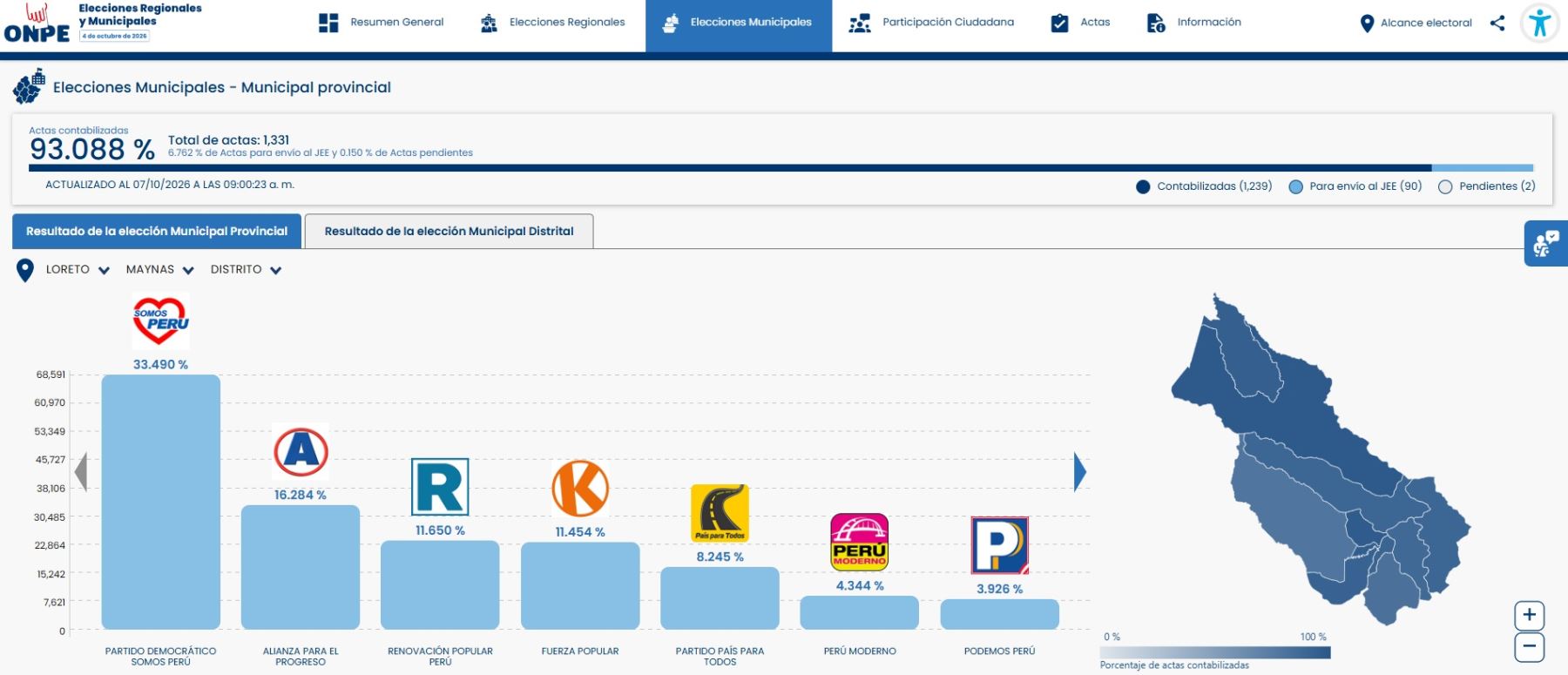The width and height of the screenshot is (1568, 675).
Task: Open the ONPE home logo
Action: (x=37, y=24)
